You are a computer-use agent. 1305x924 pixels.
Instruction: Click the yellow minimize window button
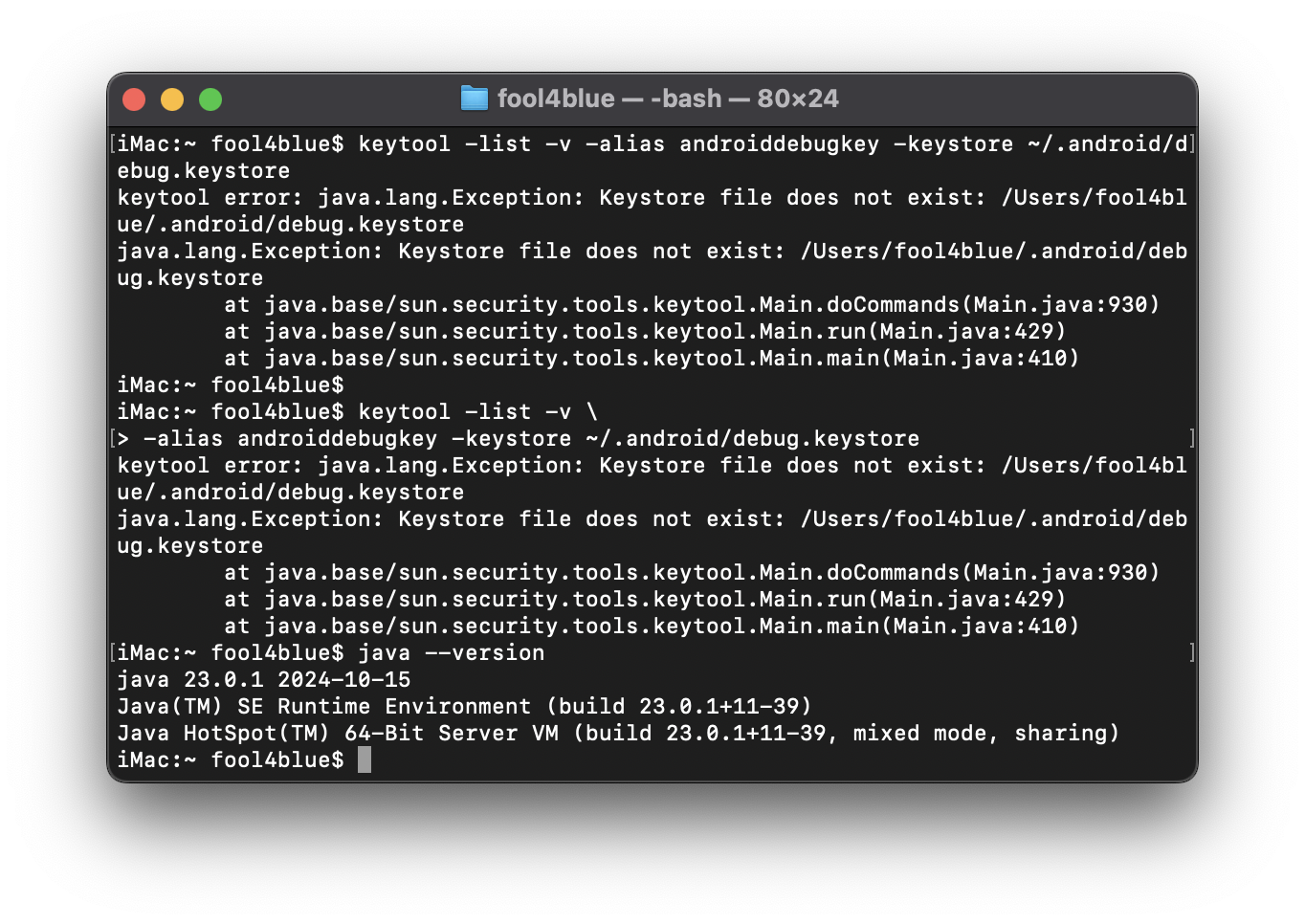(172, 99)
